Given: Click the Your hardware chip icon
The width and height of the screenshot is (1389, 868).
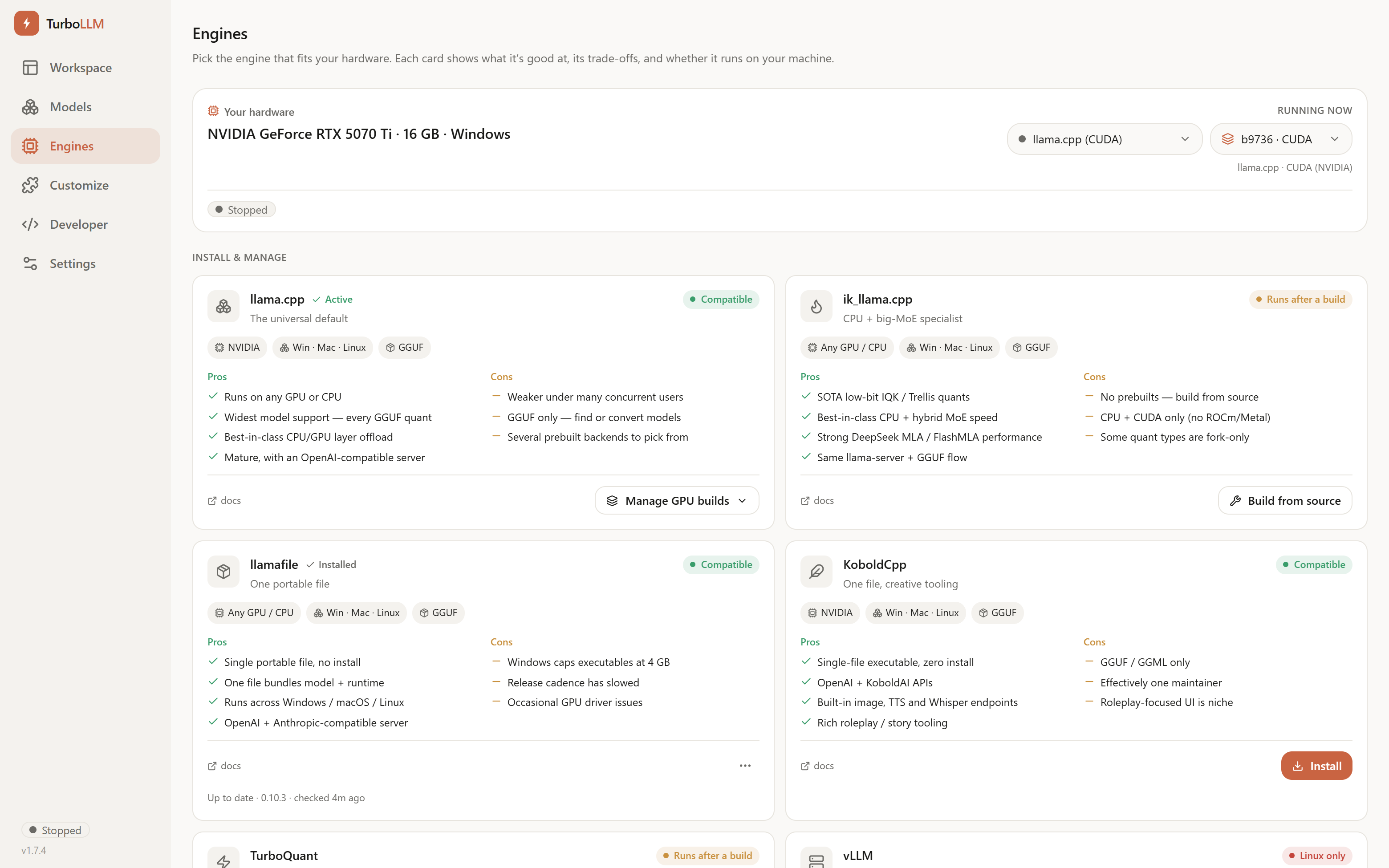Looking at the screenshot, I should click(x=213, y=111).
